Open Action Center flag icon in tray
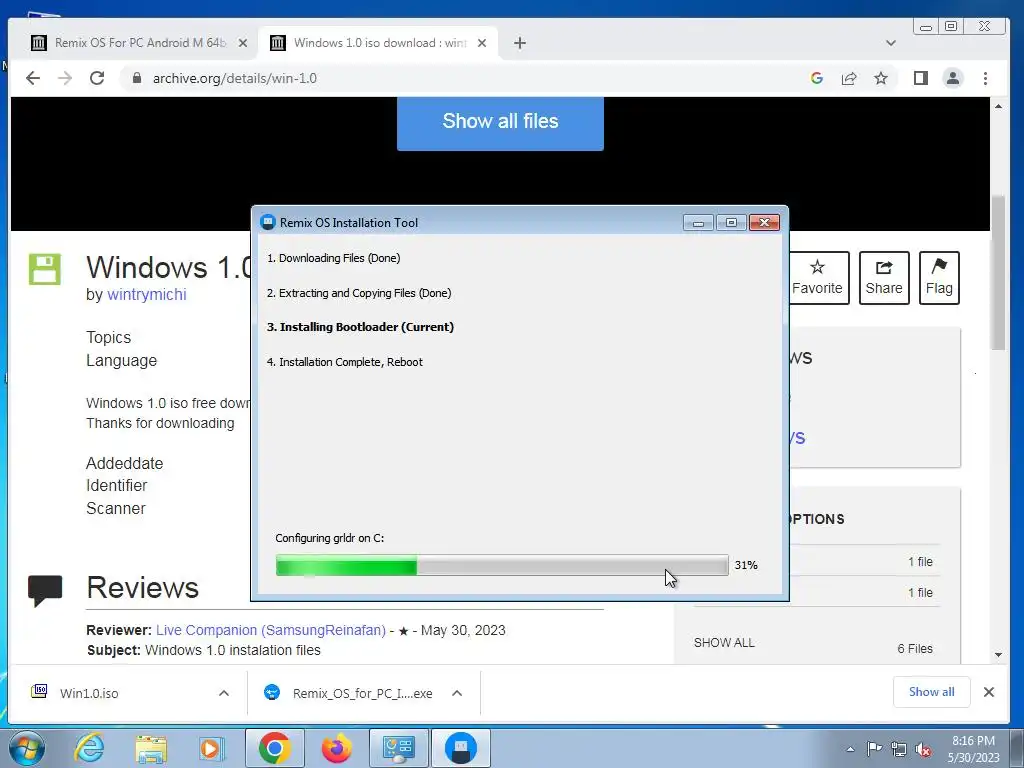Viewport: 1024px width, 768px height. click(874, 748)
